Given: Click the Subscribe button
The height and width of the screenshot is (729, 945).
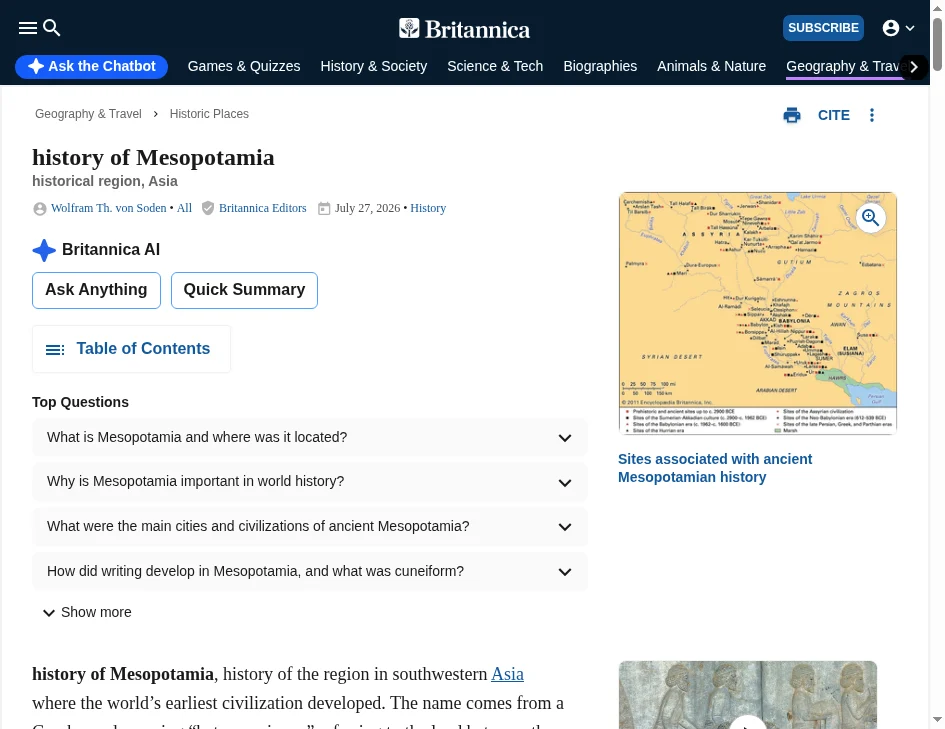Looking at the screenshot, I should (823, 28).
